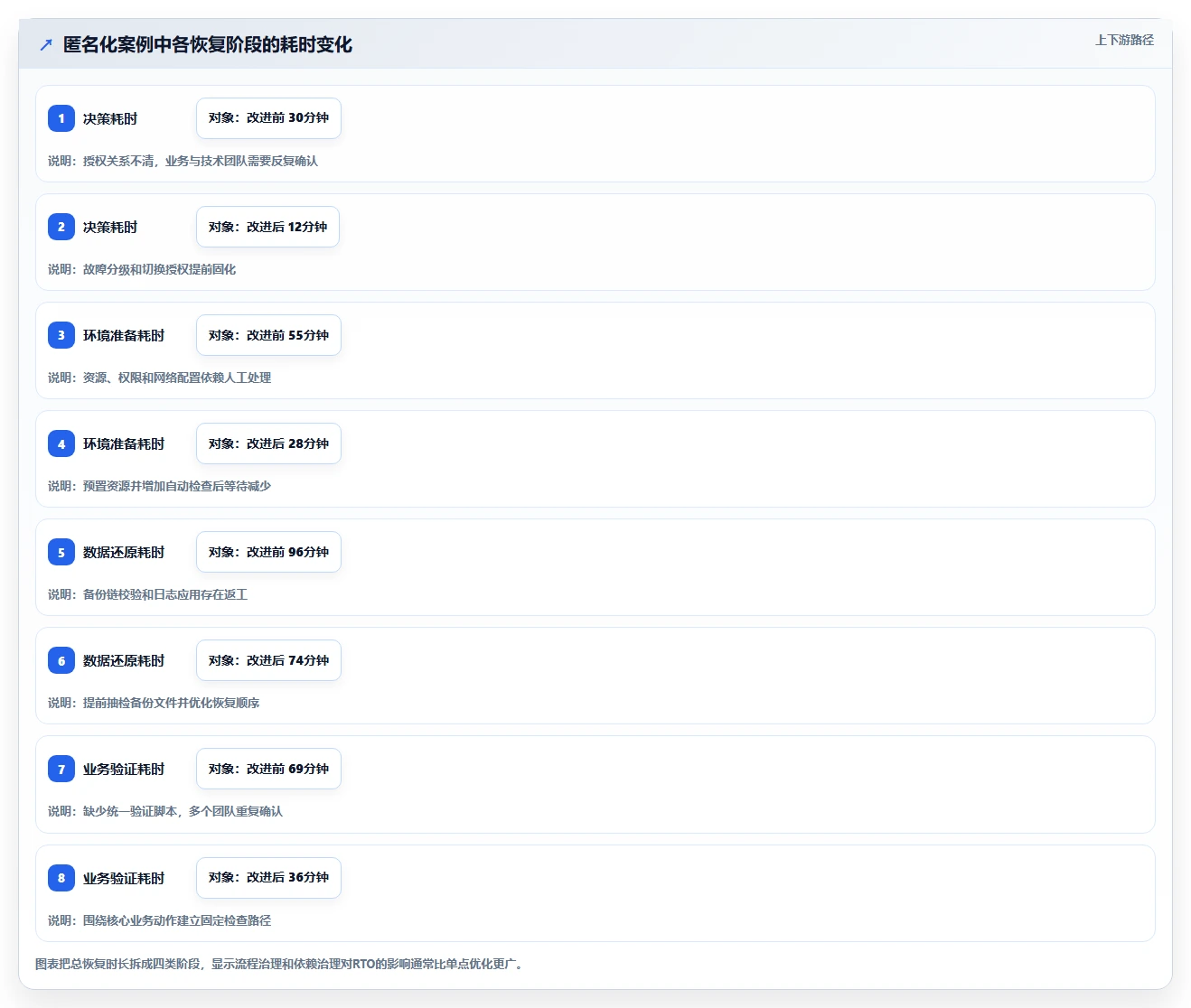
Task: Click step number badge 4
Action: pos(61,443)
